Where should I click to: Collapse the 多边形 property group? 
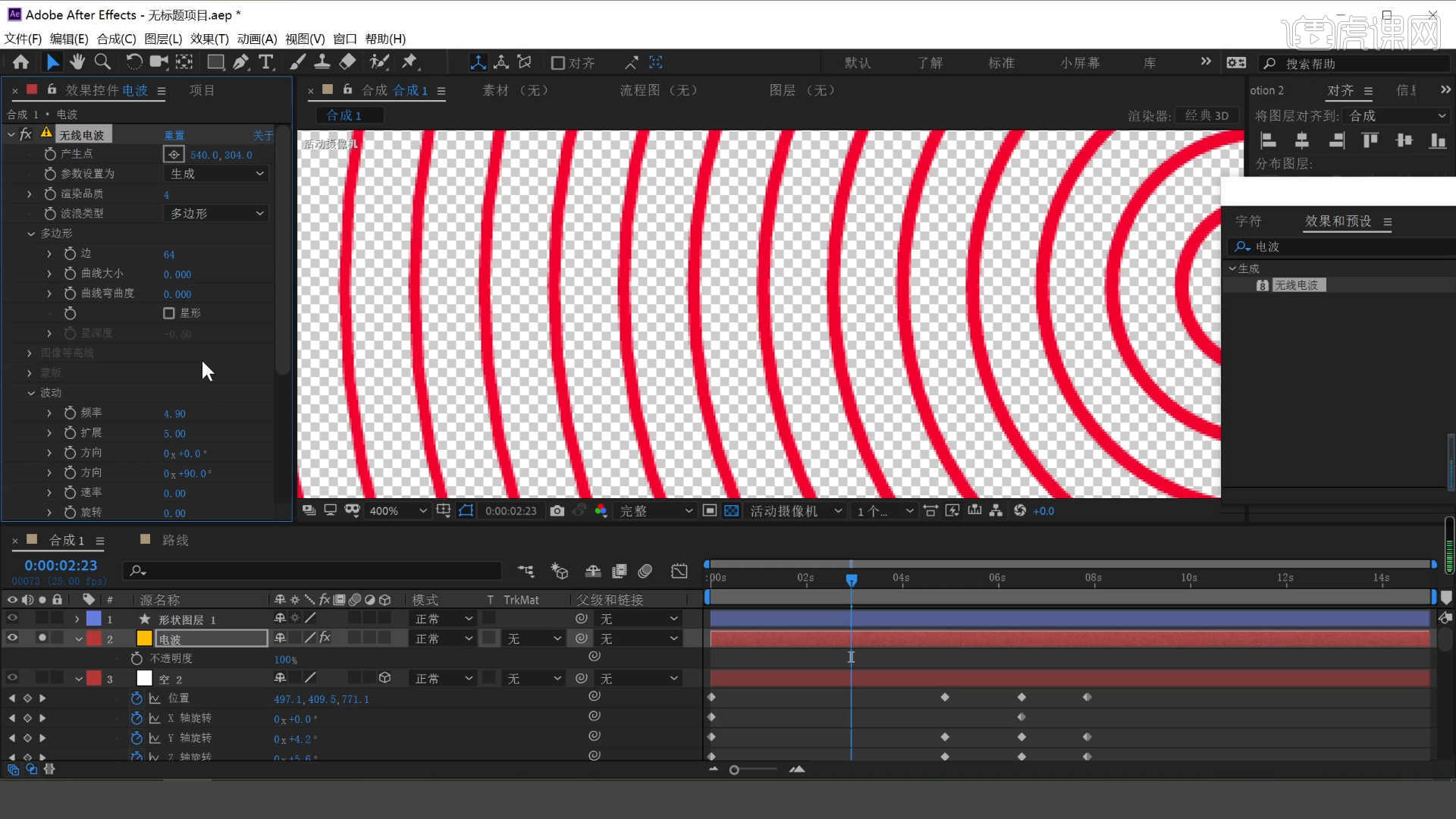pyautogui.click(x=31, y=234)
